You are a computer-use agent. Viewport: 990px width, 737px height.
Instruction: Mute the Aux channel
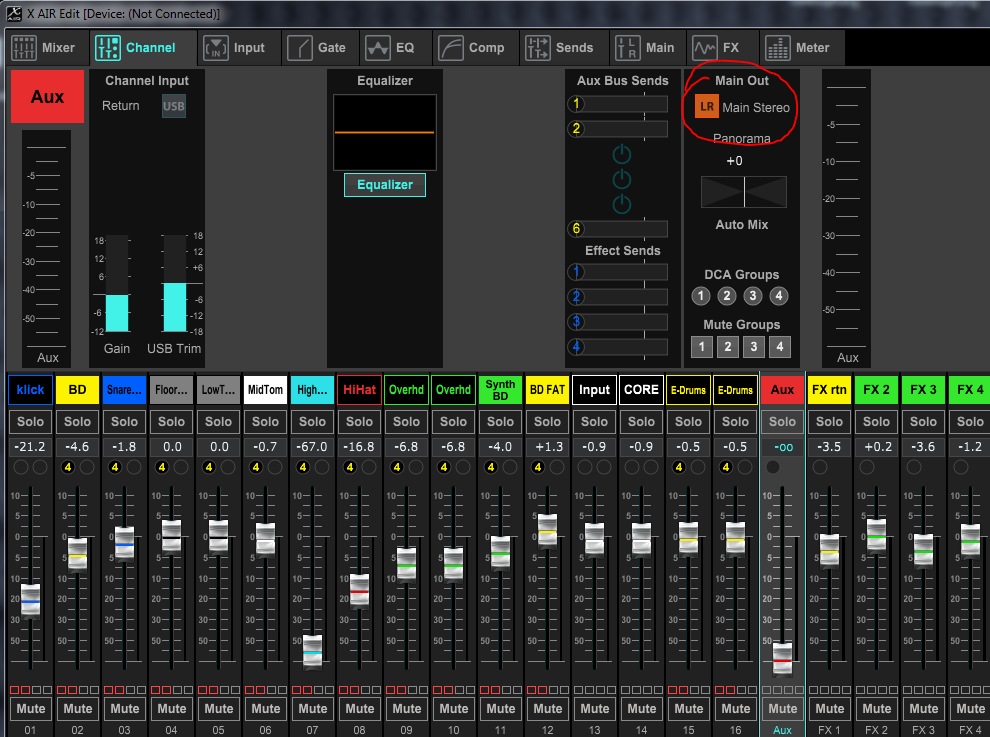click(782, 709)
